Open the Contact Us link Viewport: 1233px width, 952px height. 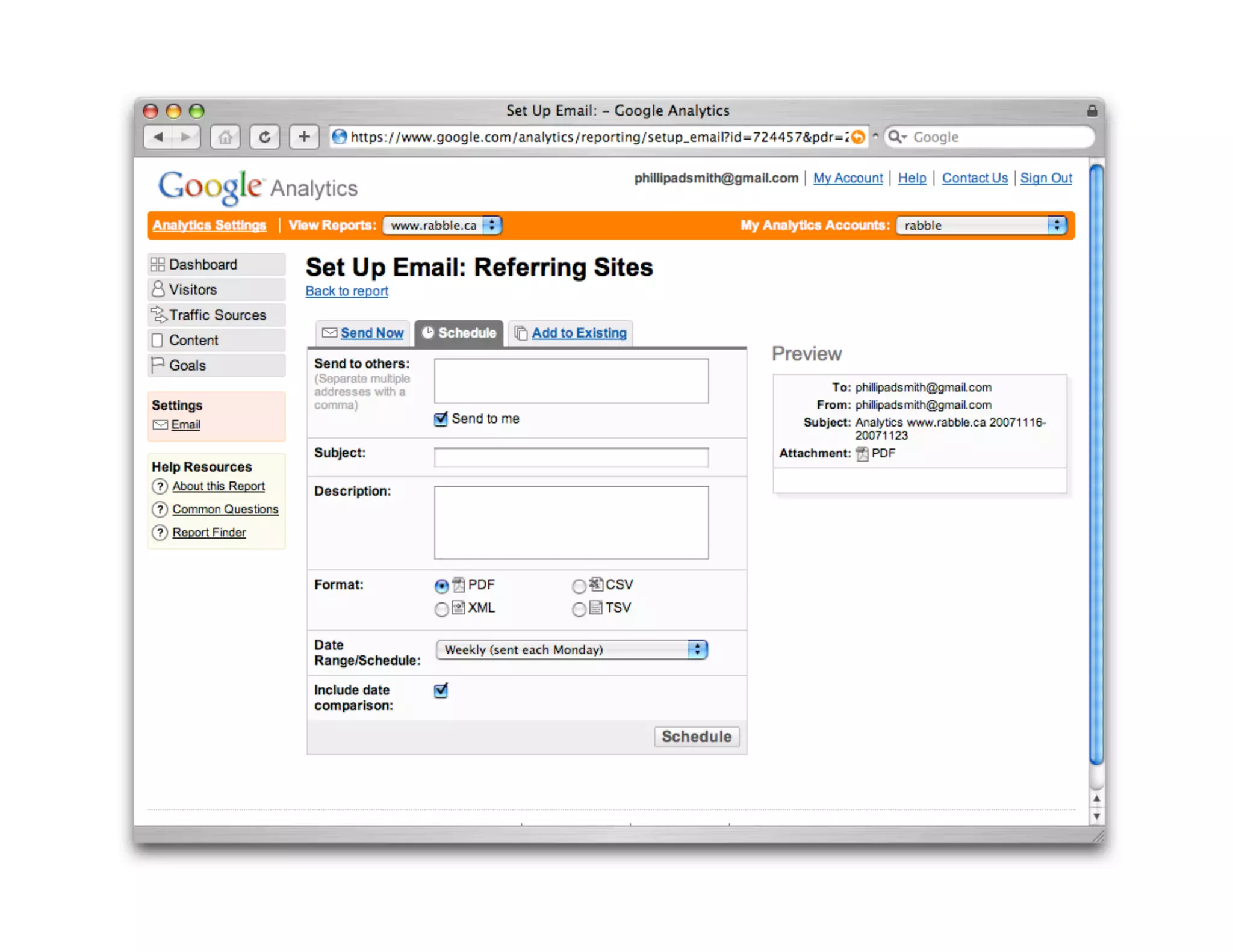975,178
